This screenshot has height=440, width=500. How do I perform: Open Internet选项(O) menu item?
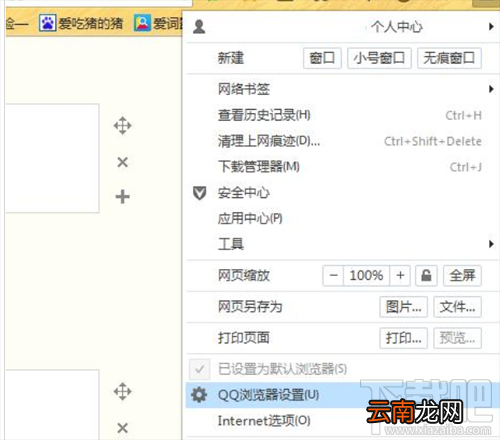click(343, 421)
